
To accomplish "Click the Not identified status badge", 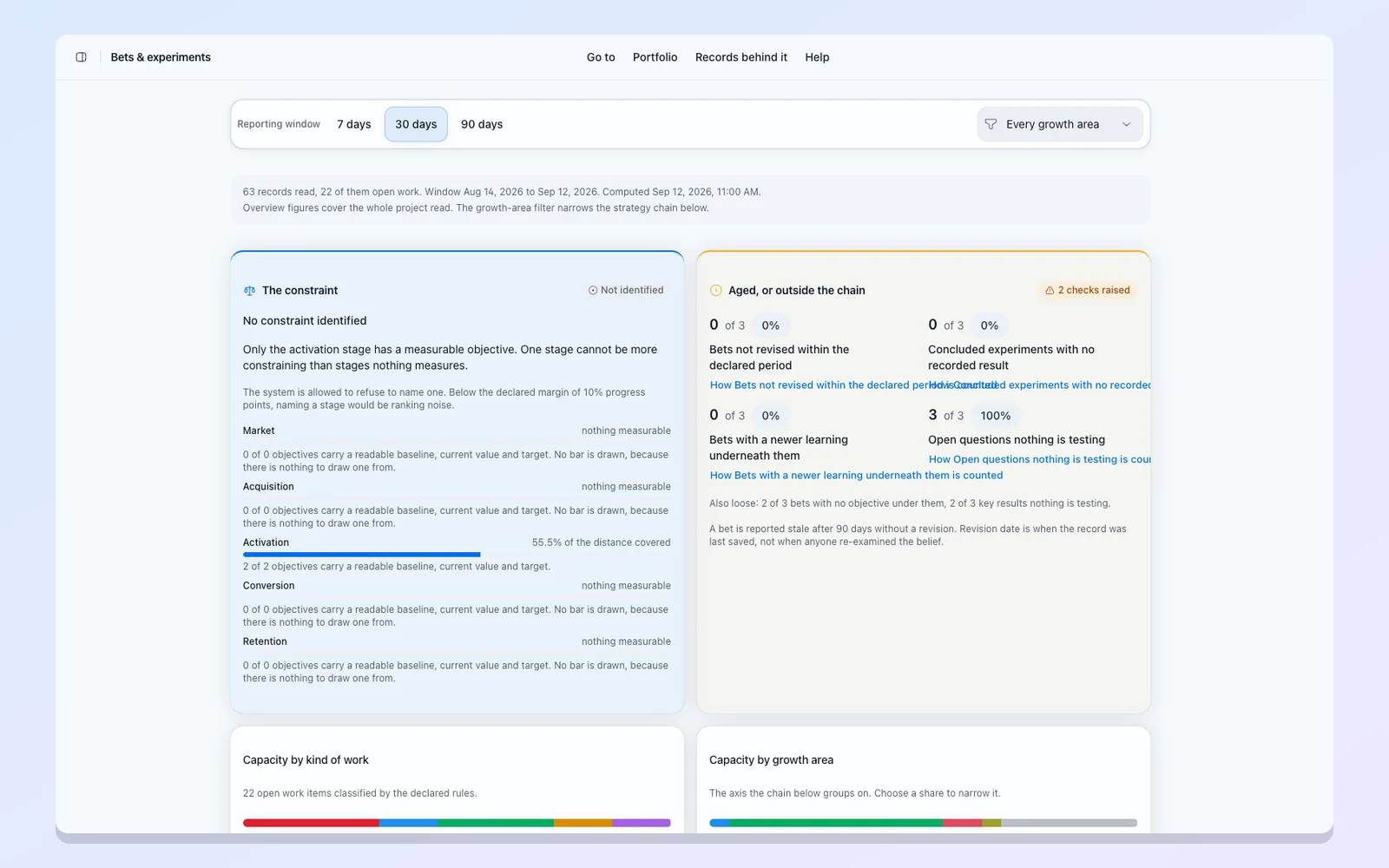I will 626,291.
